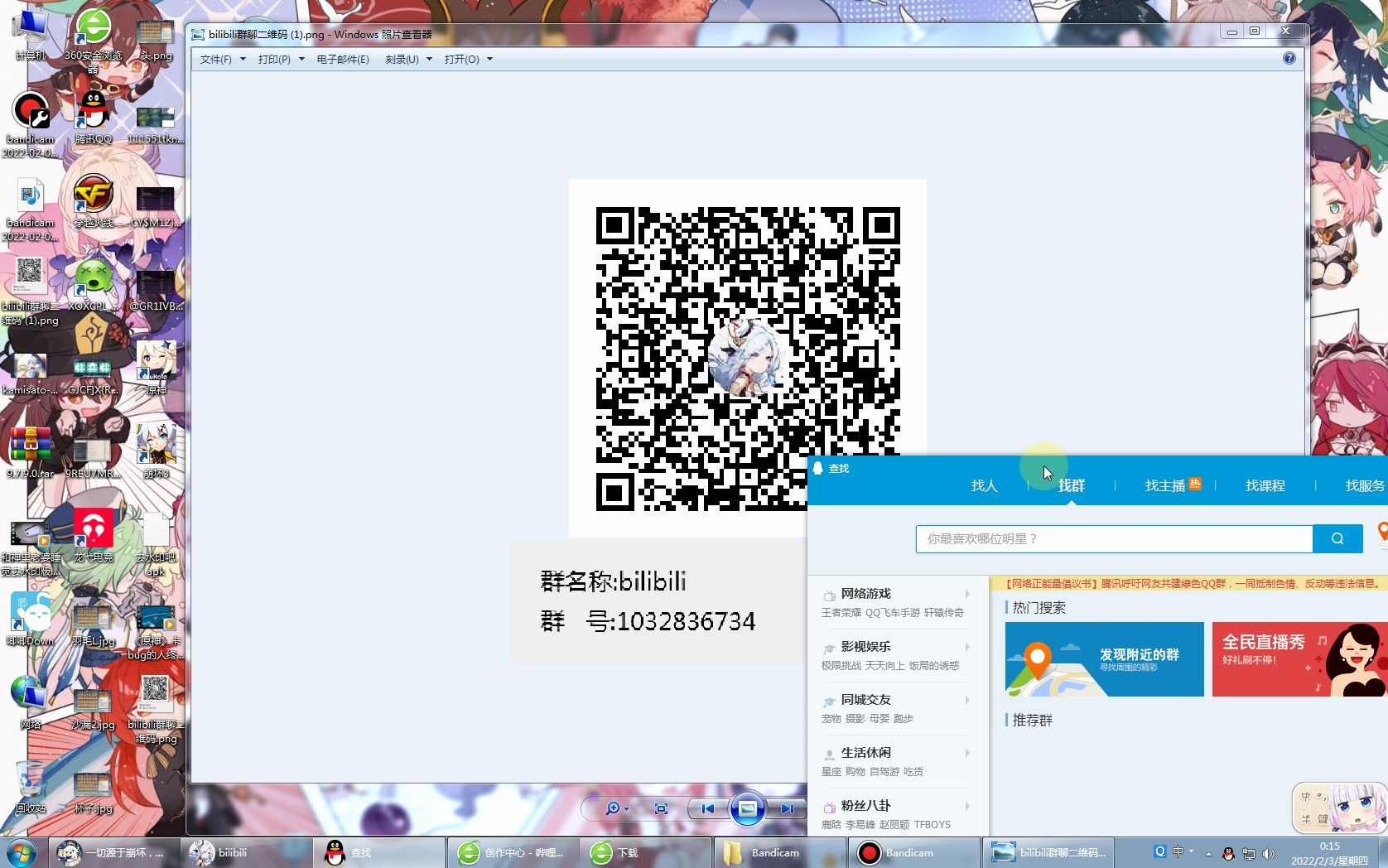Switch to bilibili taskbar item

245,852
